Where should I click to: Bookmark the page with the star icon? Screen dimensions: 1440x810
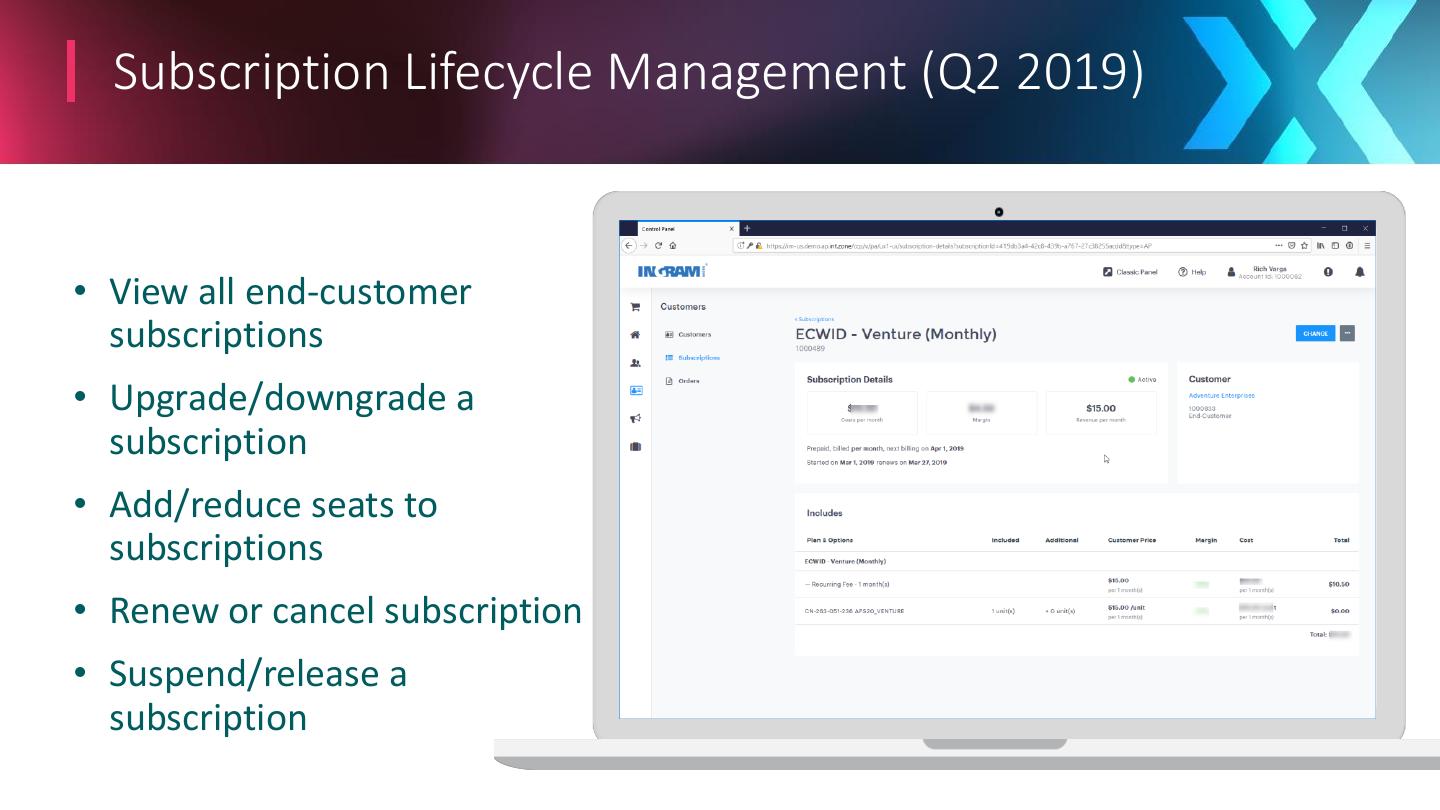click(1305, 245)
